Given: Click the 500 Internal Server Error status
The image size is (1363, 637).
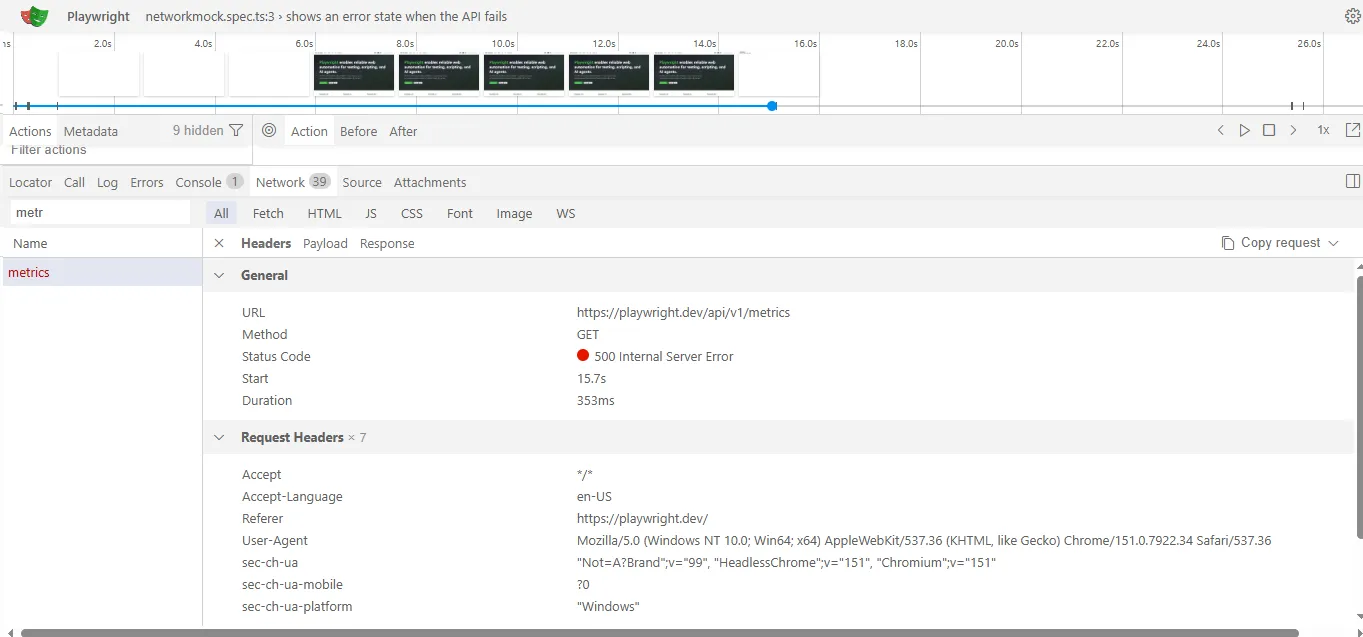Looking at the screenshot, I should (x=664, y=356).
